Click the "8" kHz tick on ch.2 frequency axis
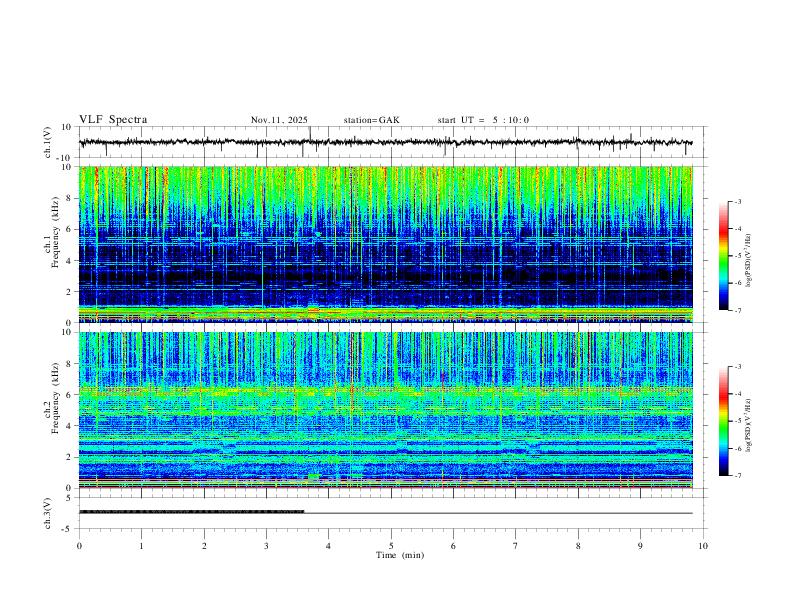 pos(70,364)
